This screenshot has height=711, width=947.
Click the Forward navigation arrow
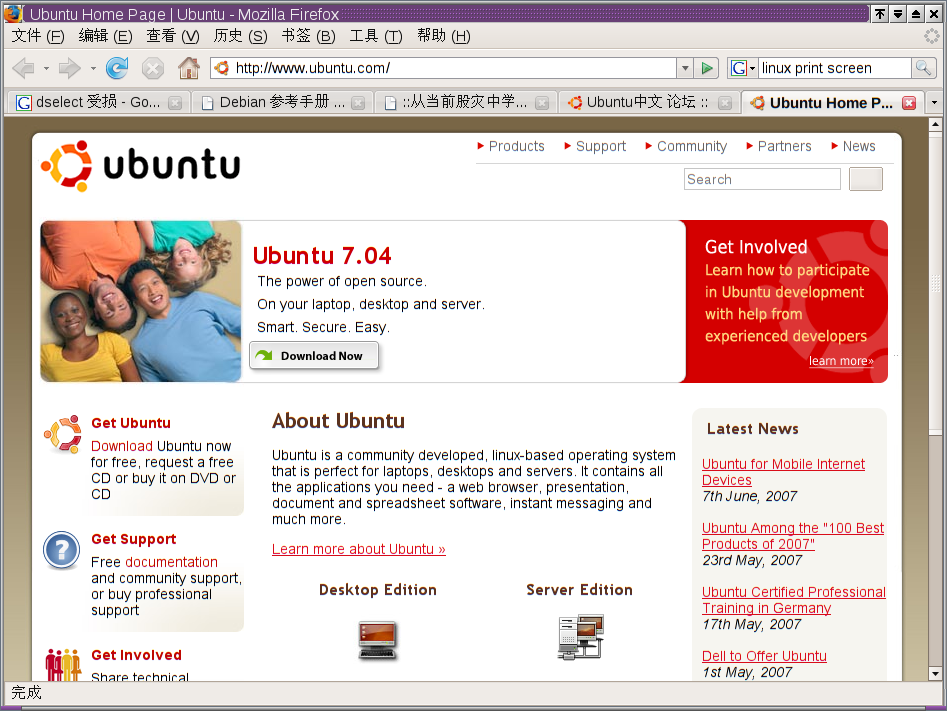(x=69, y=68)
